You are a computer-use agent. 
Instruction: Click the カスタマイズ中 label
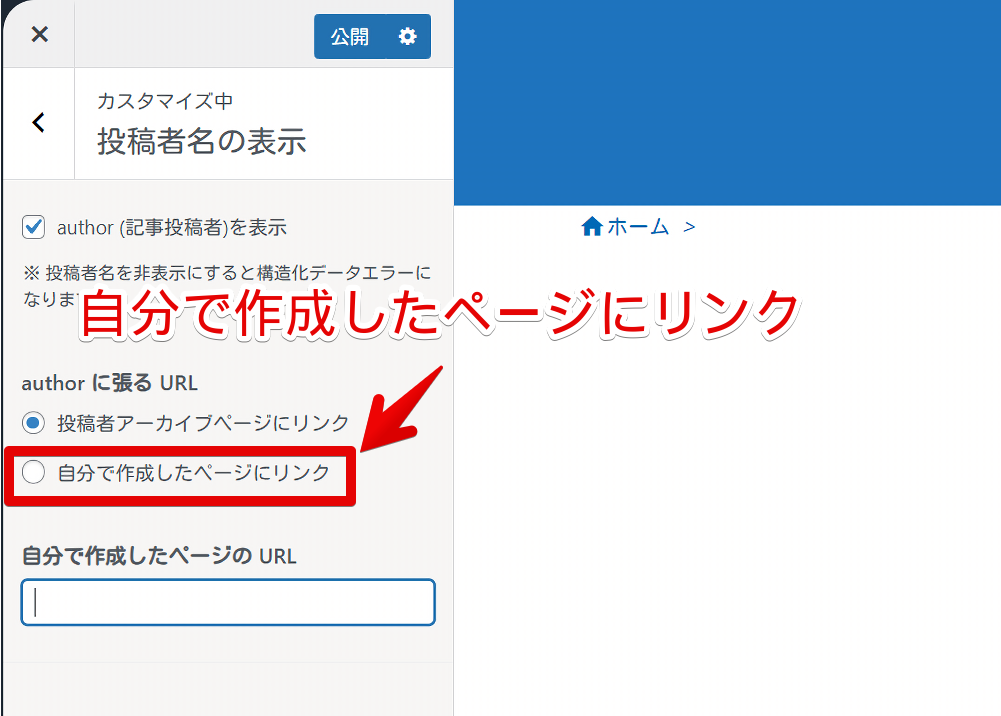(x=165, y=101)
